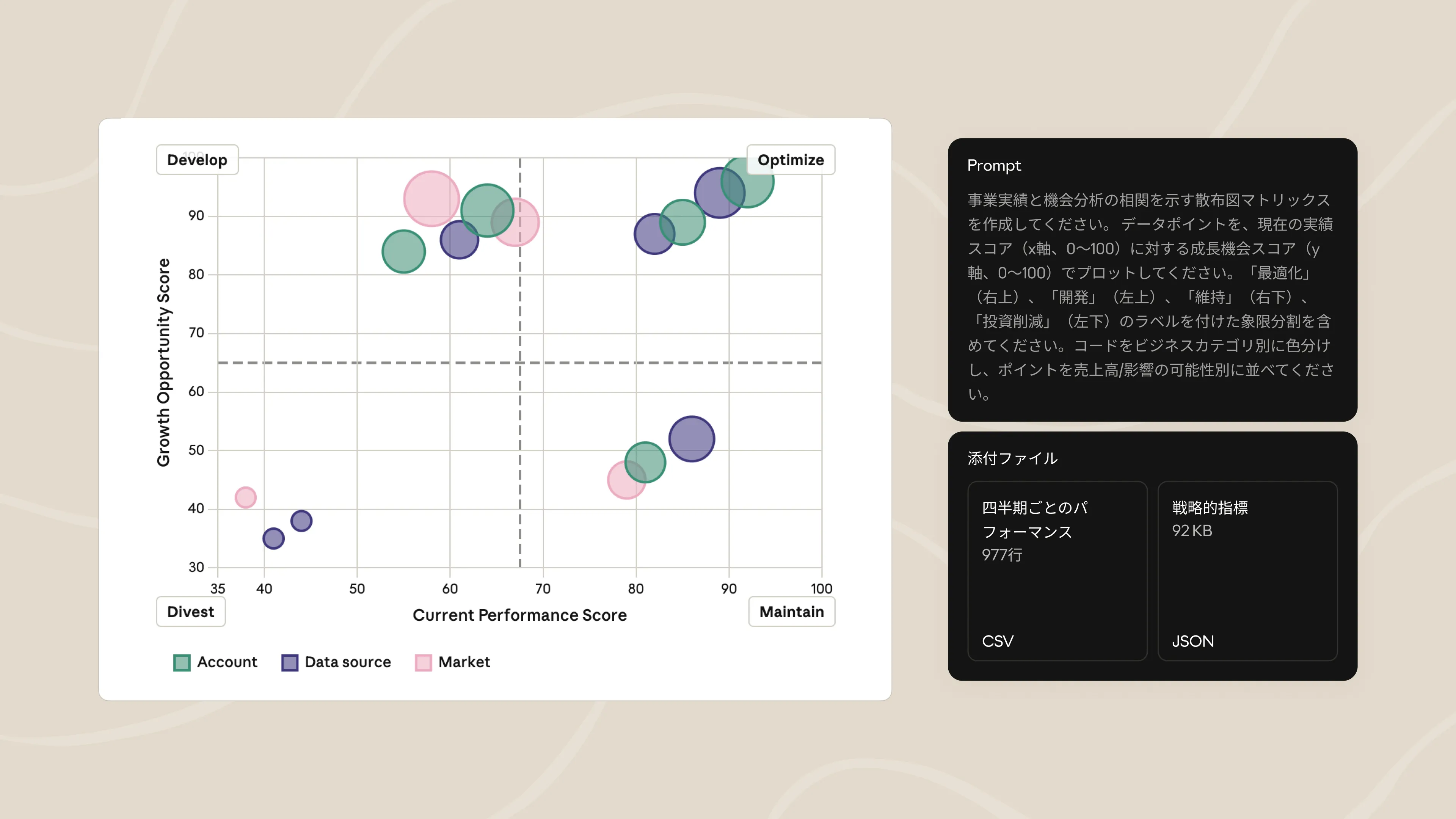The width and height of the screenshot is (1456, 819).
Task: Click the Data source legend text
Action: (x=348, y=662)
